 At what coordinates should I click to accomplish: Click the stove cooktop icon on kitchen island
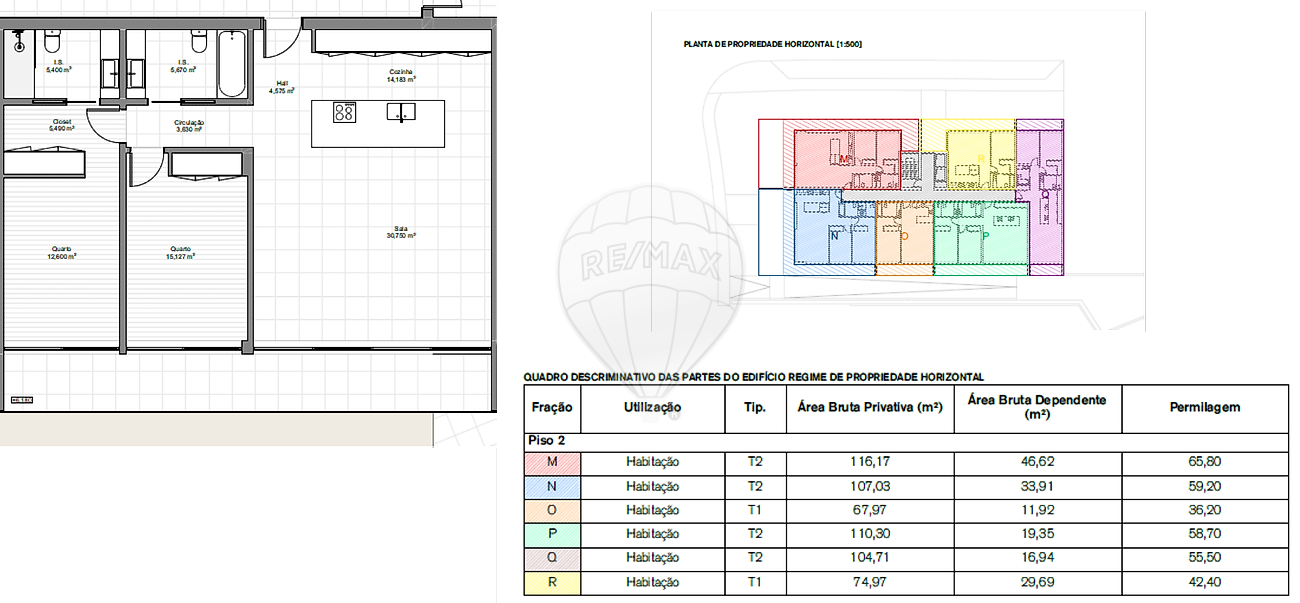344,113
